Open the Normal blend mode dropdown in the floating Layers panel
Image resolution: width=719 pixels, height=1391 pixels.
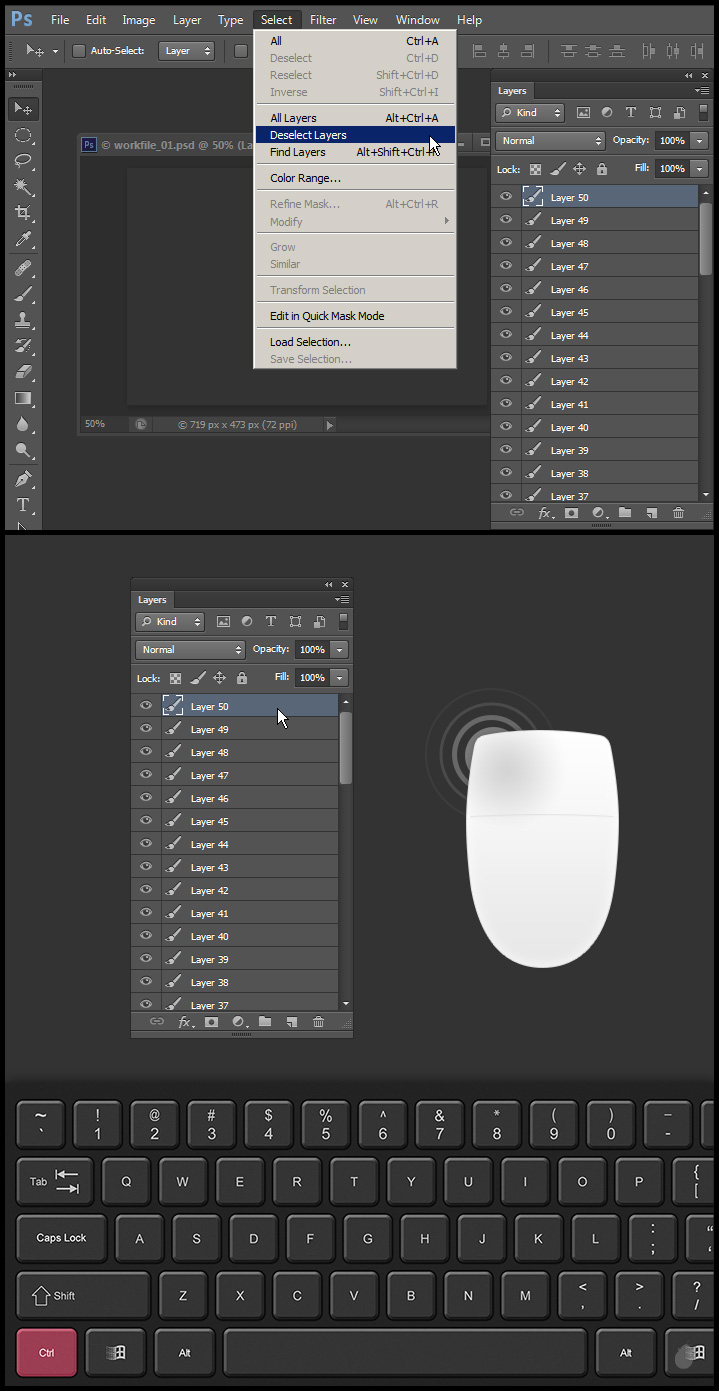click(x=190, y=650)
